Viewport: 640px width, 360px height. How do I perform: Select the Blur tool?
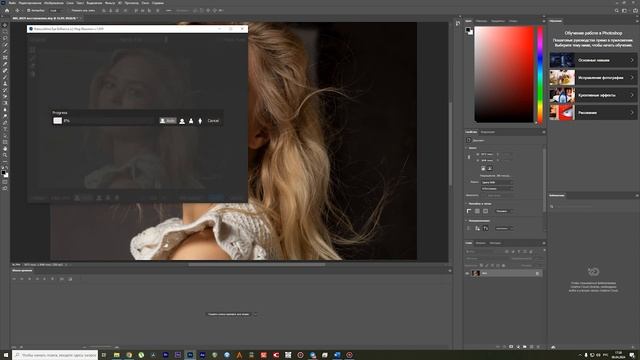tap(5, 109)
